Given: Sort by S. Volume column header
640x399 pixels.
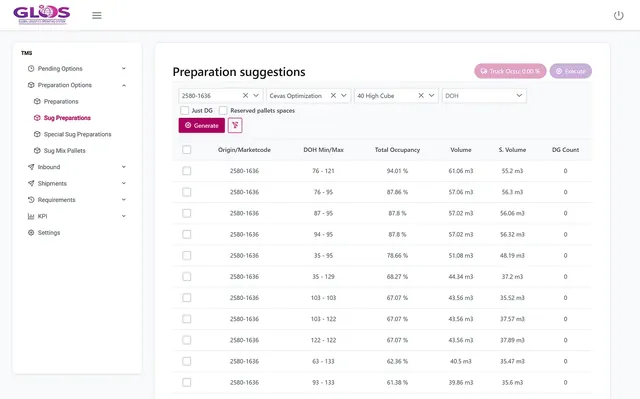Looking at the screenshot, I should [x=512, y=150].
